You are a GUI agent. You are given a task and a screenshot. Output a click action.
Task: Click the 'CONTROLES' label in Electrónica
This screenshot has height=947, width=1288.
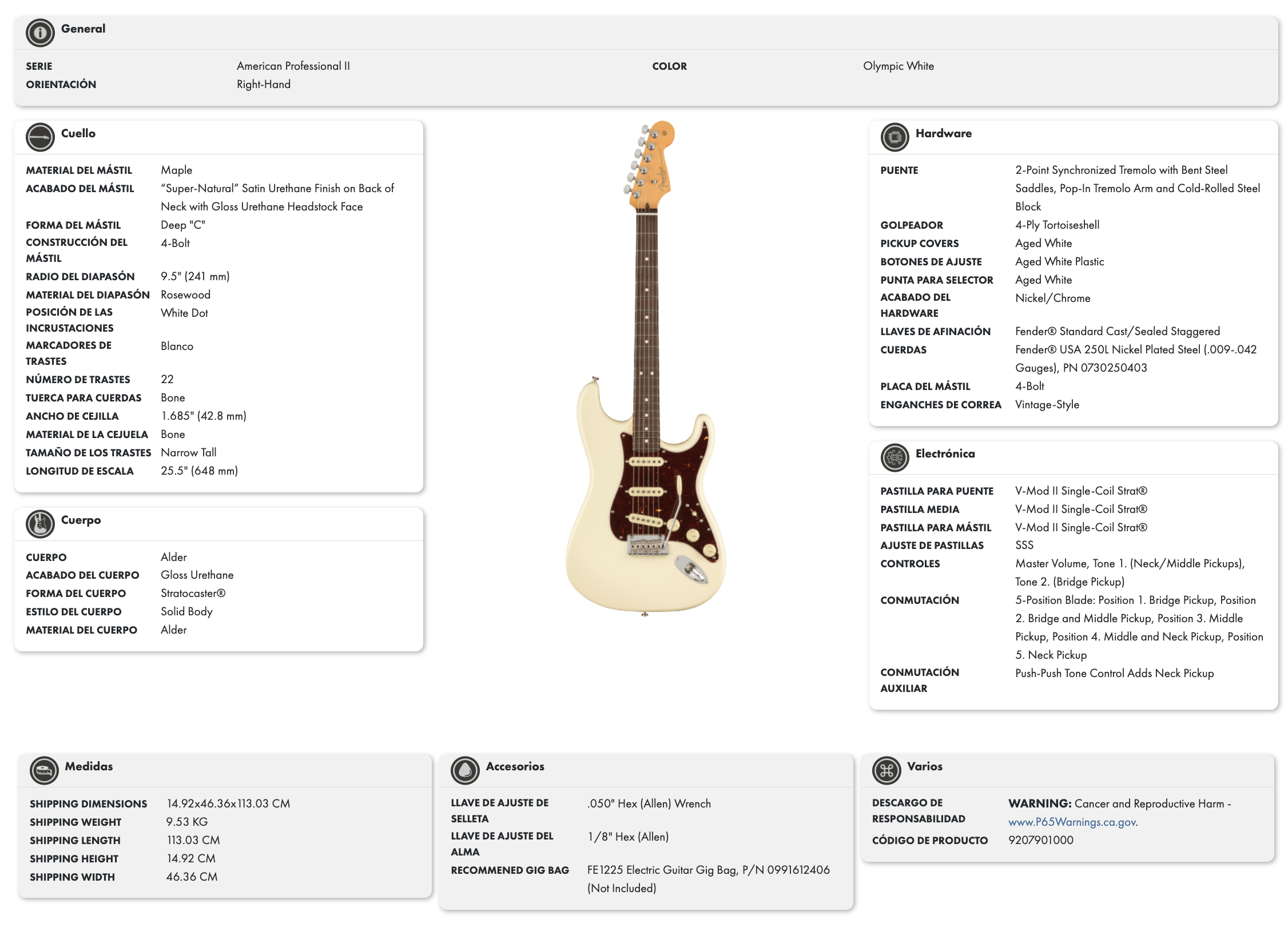coord(910,564)
